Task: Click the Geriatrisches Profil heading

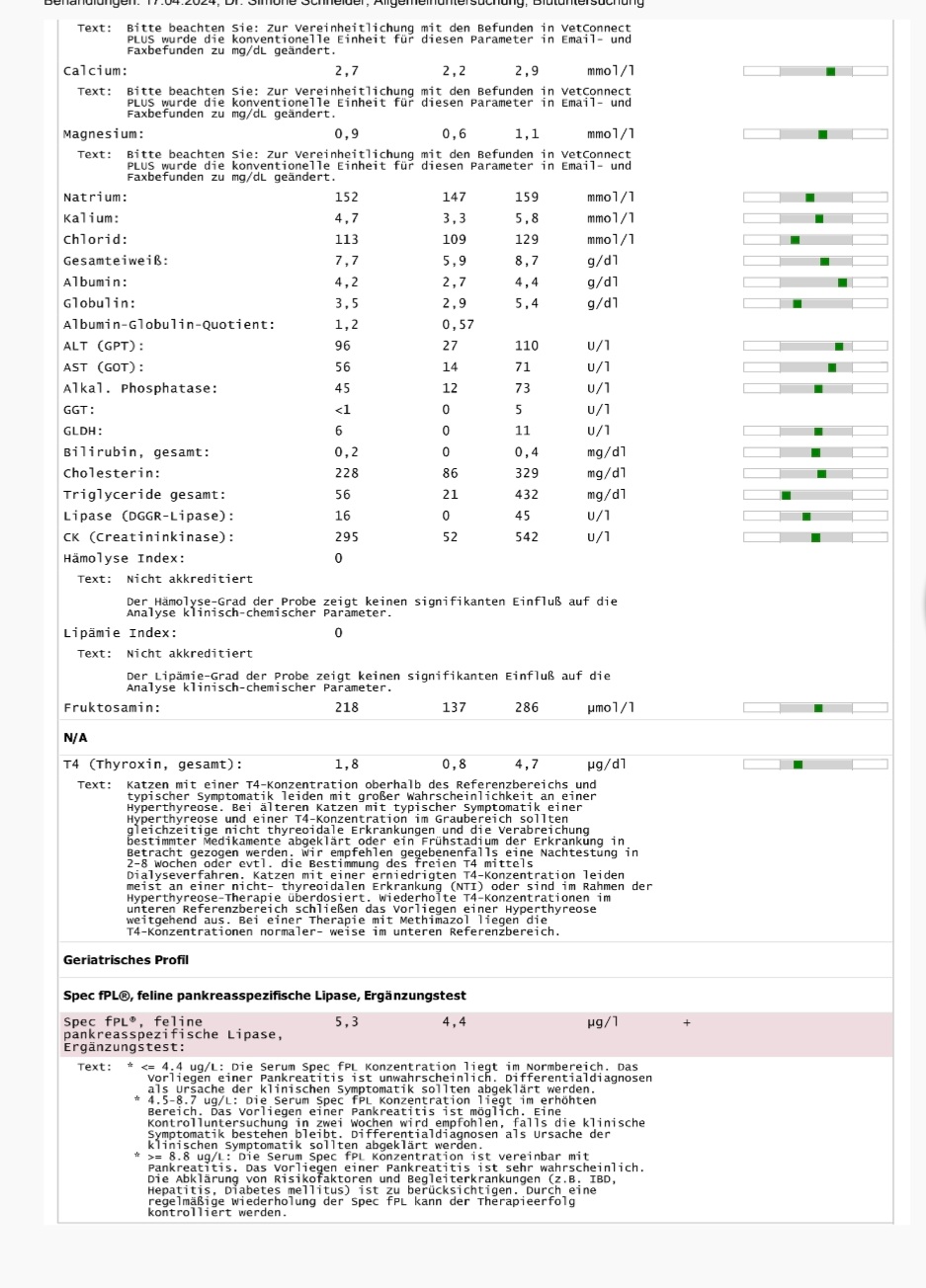Action: [x=126, y=960]
